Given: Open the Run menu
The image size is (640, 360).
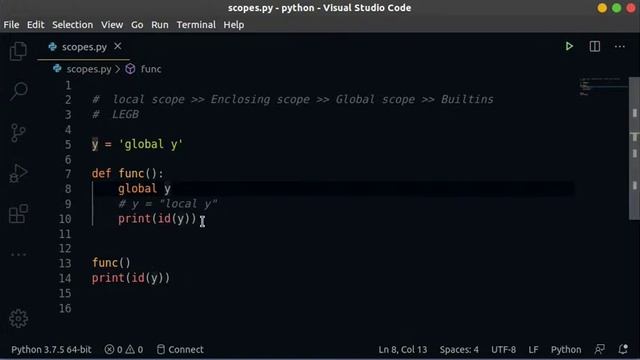Looking at the screenshot, I should click(x=160, y=25).
